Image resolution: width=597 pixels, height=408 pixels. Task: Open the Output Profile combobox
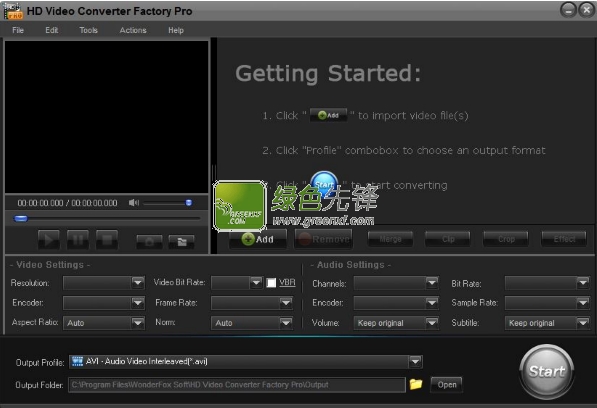(246, 362)
